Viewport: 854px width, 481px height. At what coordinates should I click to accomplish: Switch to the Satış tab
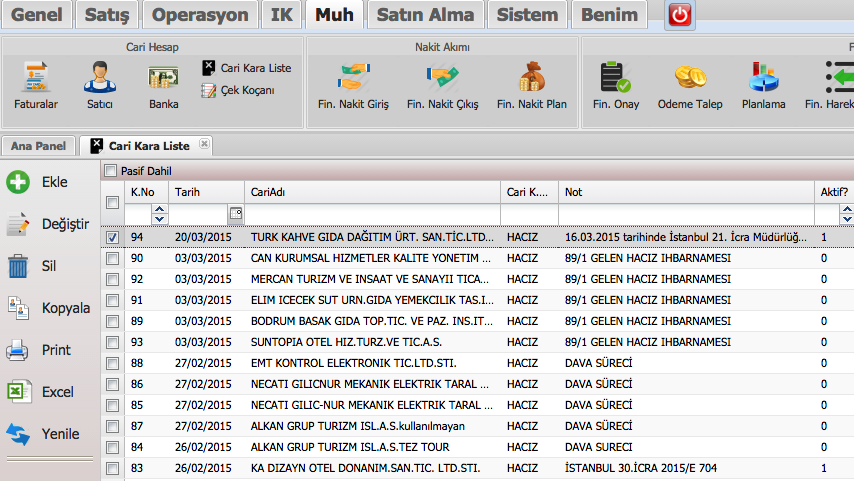pyautogui.click(x=107, y=15)
